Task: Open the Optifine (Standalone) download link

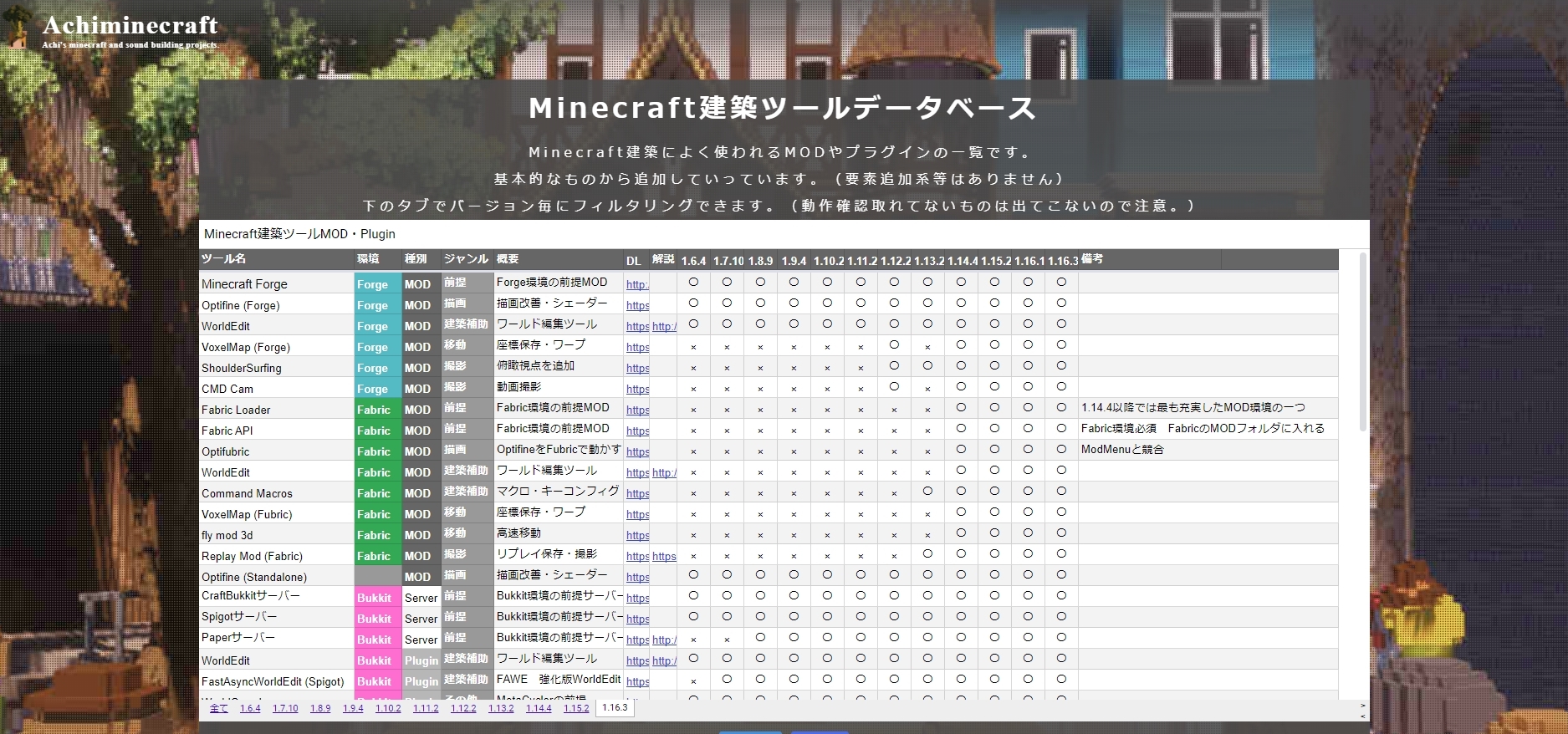Action: tap(637, 577)
